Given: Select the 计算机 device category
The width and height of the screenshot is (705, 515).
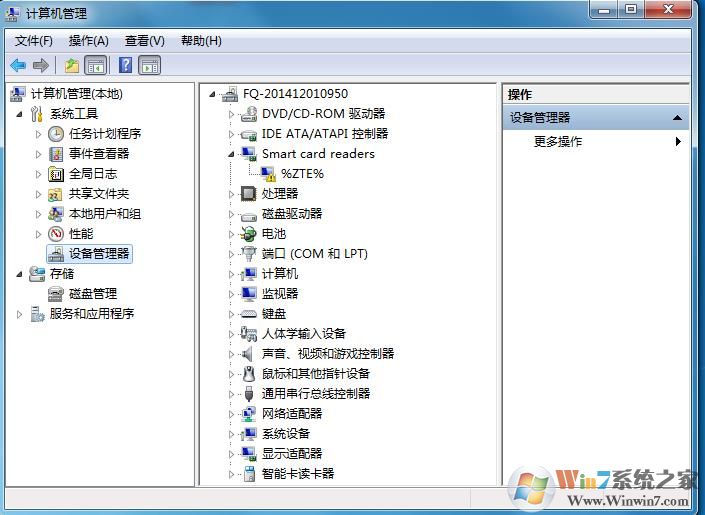Looking at the screenshot, I should (x=280, y=274).
